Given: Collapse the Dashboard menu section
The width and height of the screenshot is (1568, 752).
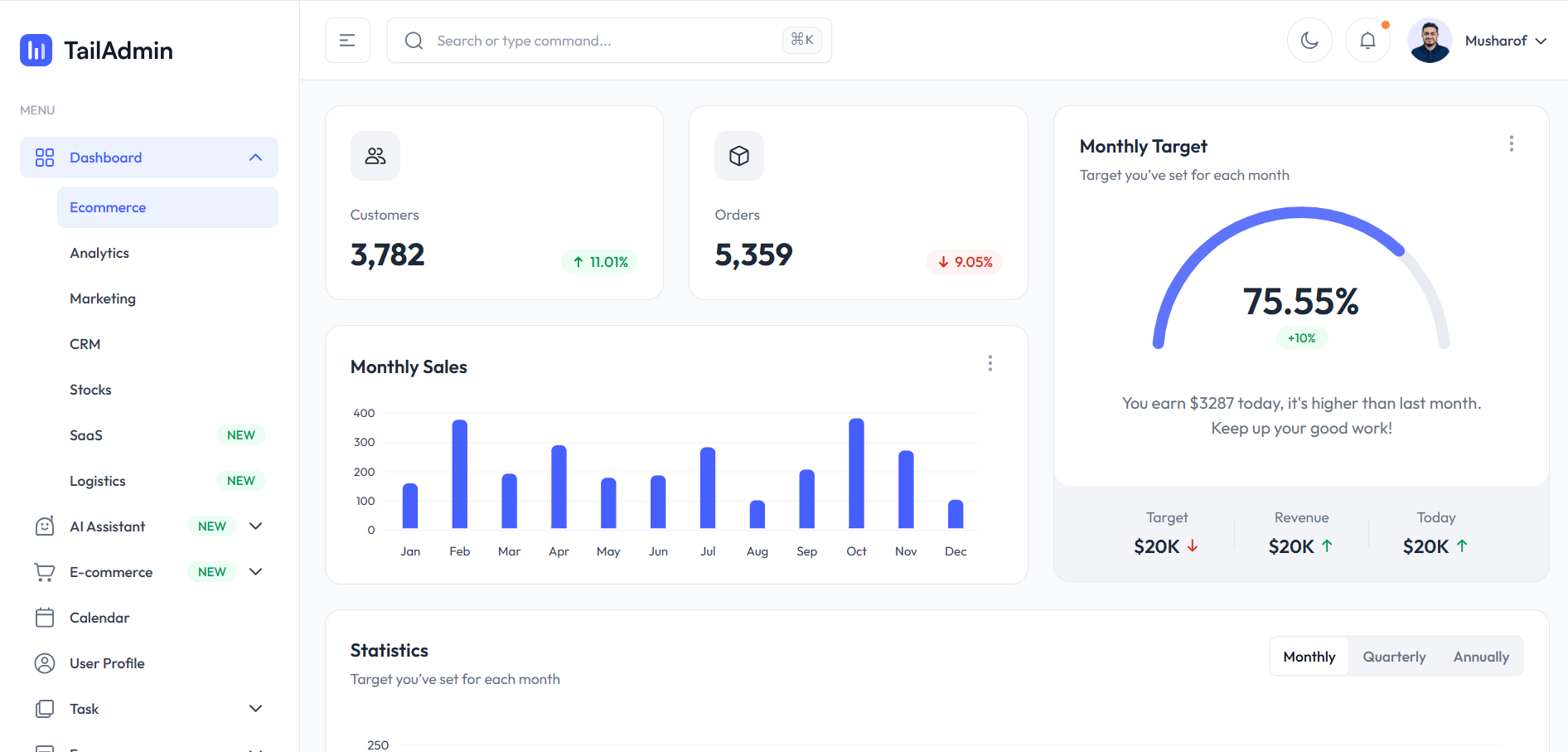Looking at the screenshot, I should point(254,157).
